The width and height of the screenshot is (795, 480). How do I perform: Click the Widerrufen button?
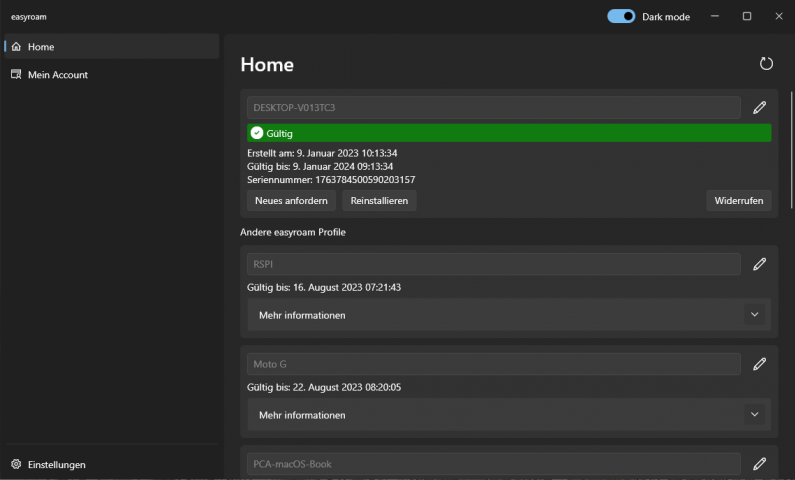739,201
